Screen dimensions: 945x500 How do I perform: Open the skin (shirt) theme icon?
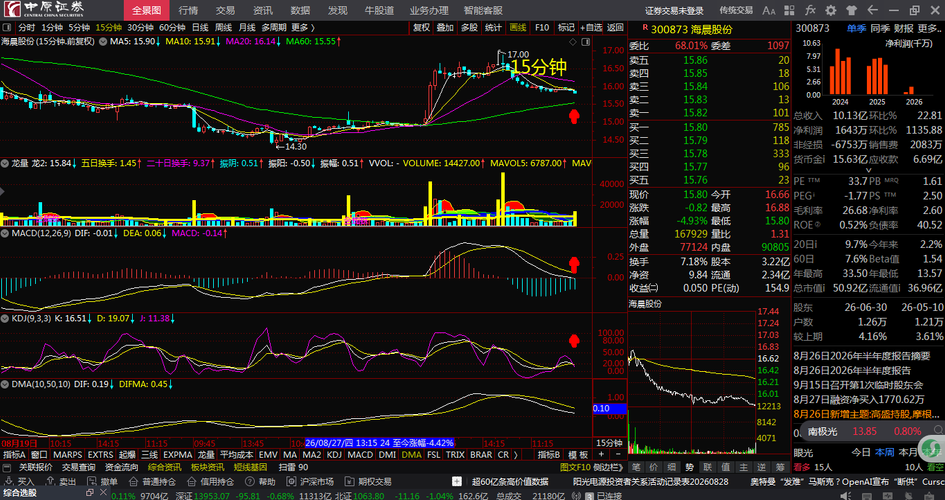point(851,10)
